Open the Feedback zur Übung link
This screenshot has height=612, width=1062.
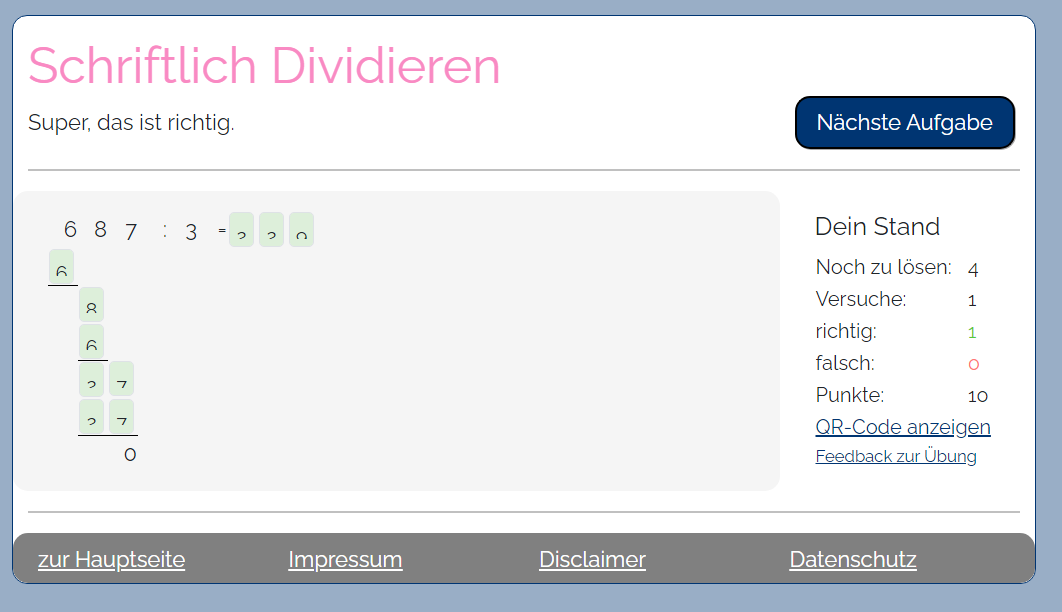[895, 457]
